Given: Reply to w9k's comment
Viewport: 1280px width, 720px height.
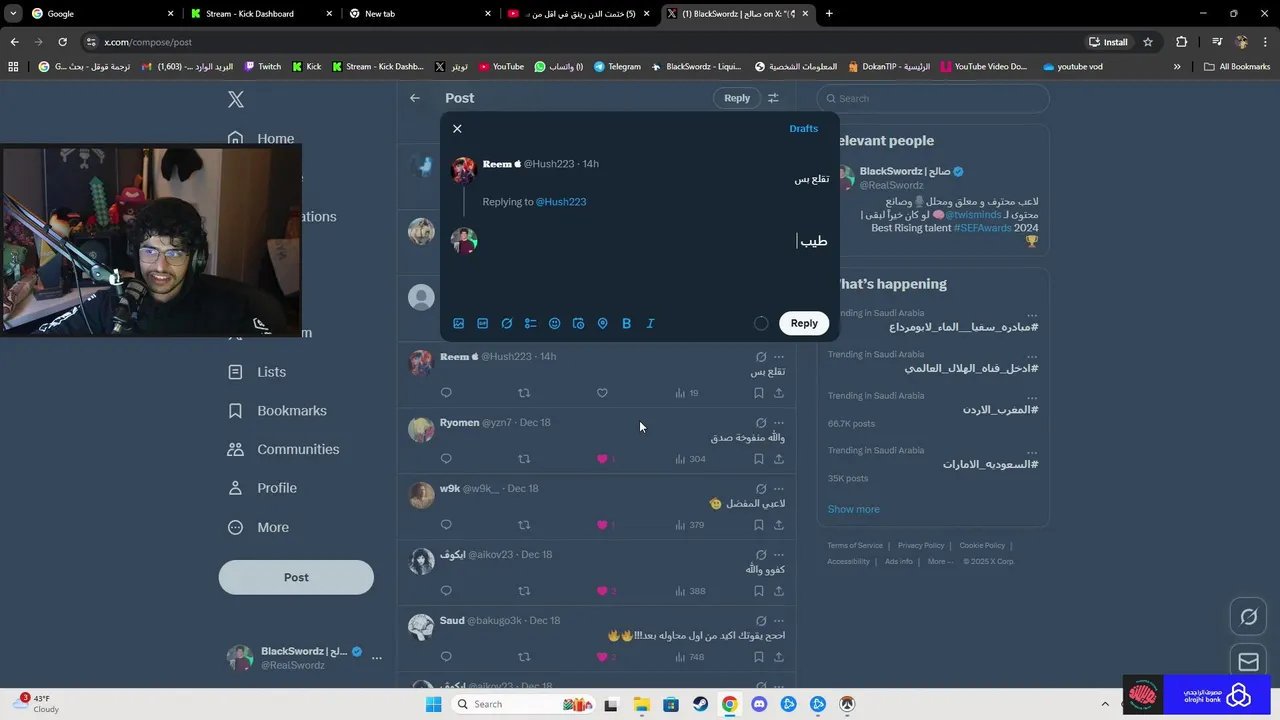Looking at the screenshot, I should click(x=446, y=525).
